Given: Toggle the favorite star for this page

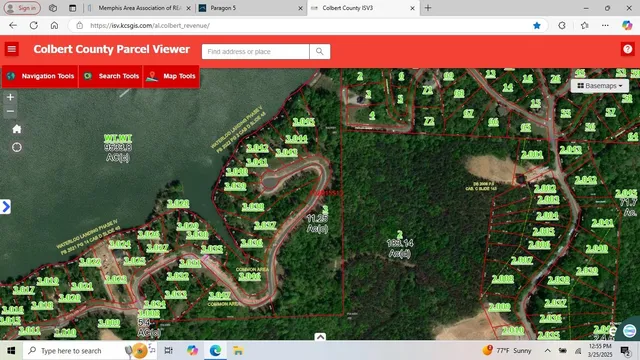Looking at the screenshot, I should 537,26.
